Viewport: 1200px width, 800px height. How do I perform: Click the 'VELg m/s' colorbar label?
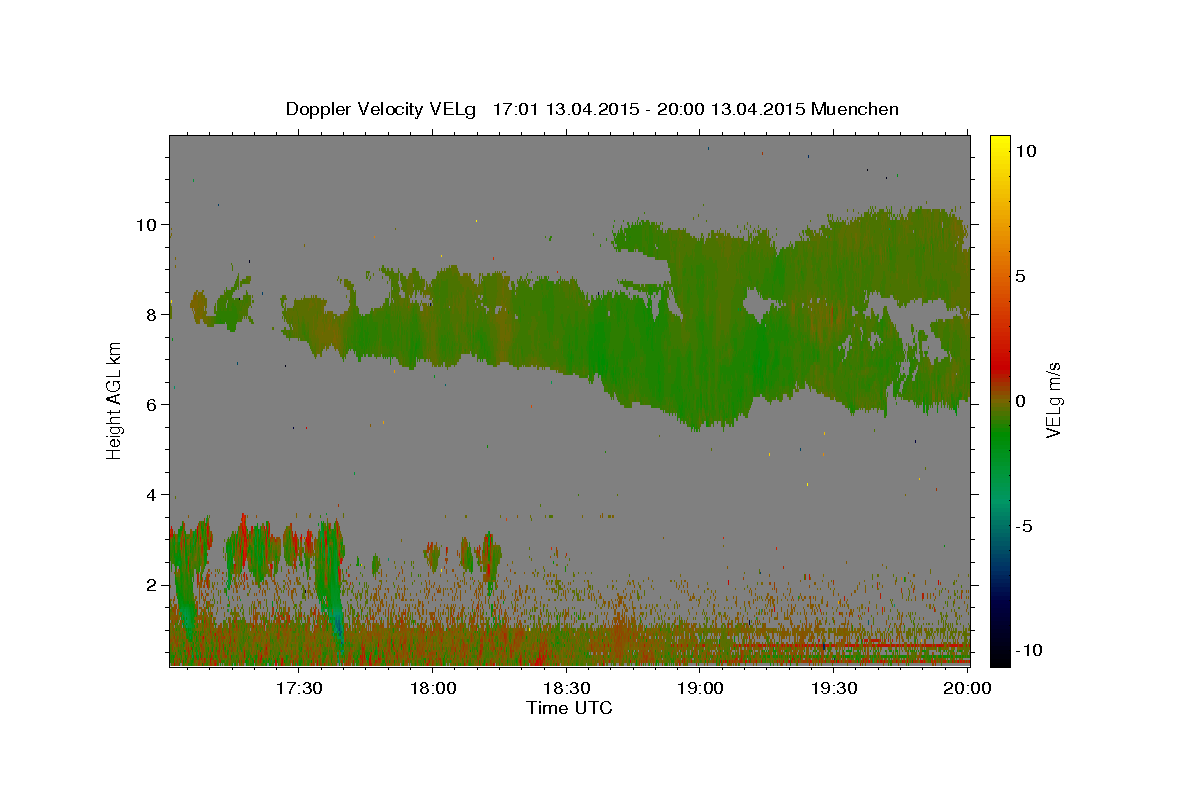[1053, 400]
